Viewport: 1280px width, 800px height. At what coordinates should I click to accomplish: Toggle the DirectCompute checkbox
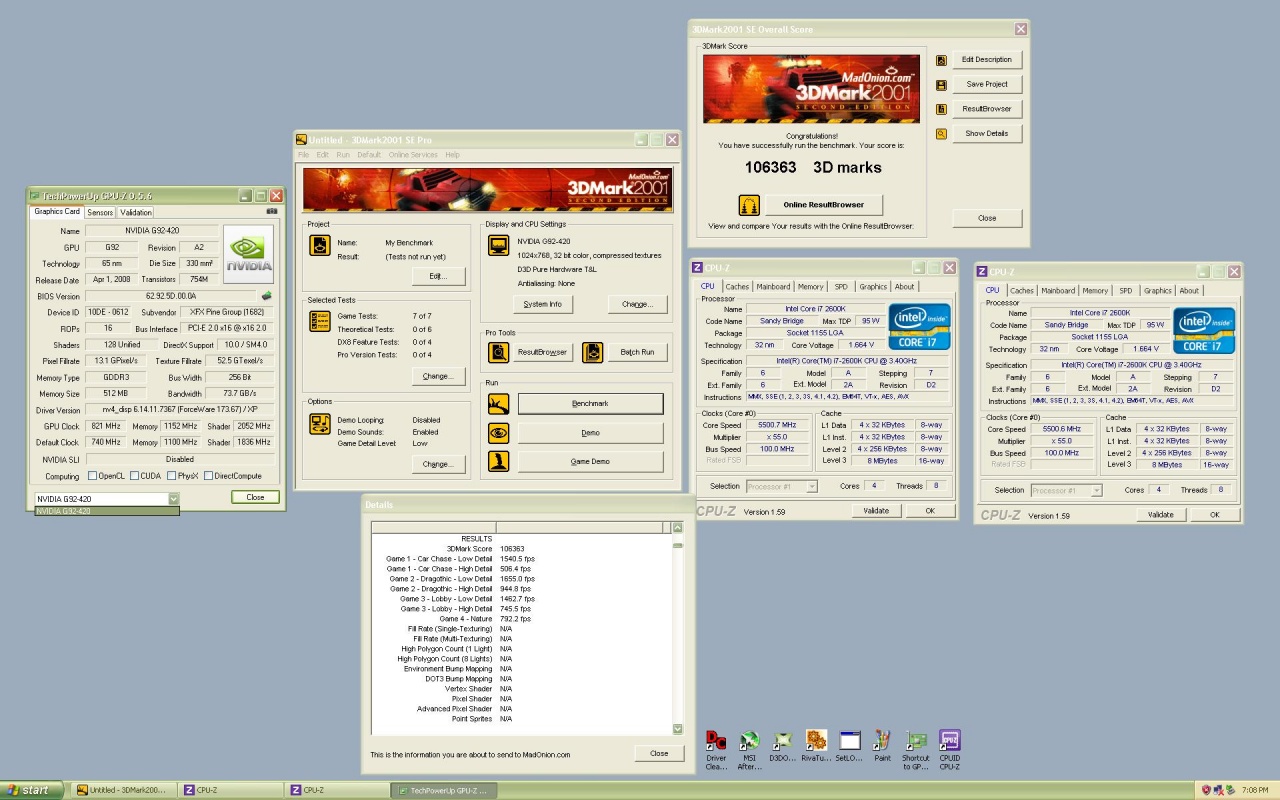pos(209,476)
